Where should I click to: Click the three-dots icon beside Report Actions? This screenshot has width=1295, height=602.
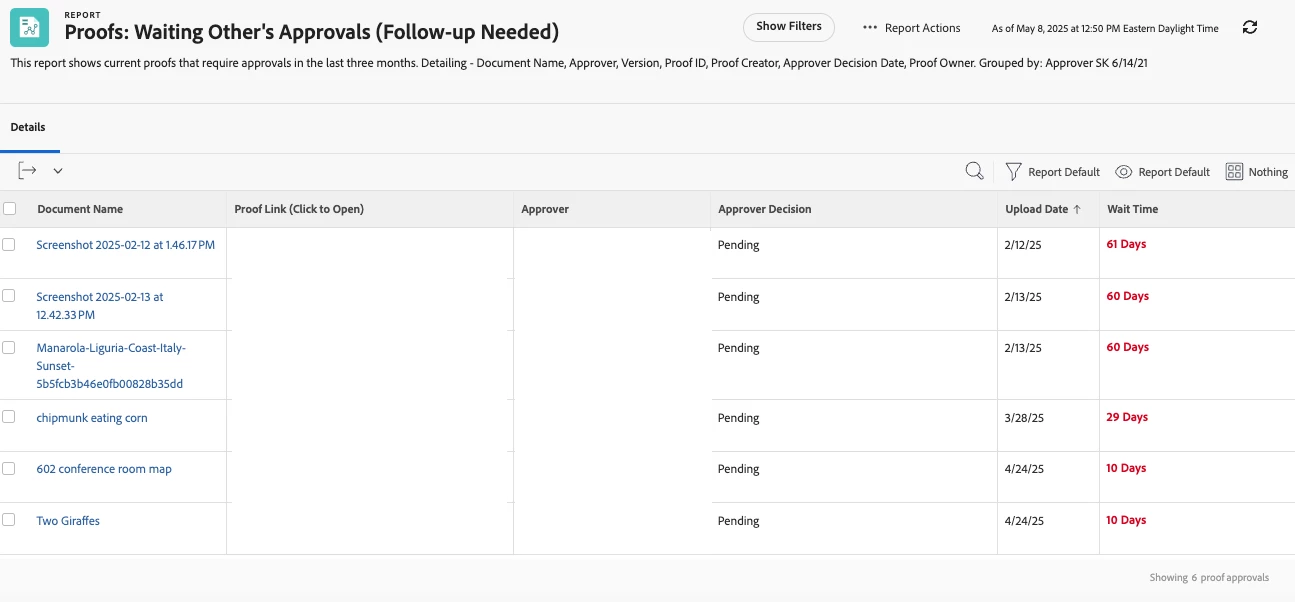tap(870, 28)
